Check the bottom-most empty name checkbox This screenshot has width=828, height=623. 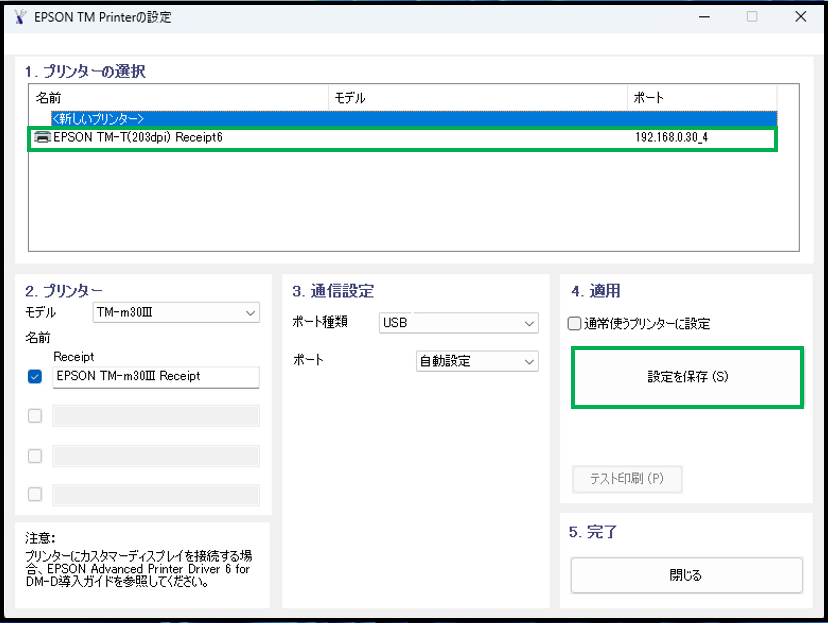(35, 494)
